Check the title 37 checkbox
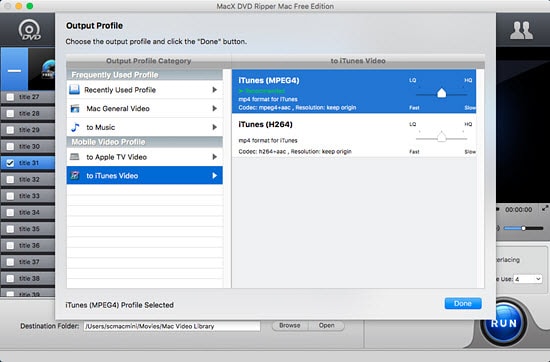 (11, 262)
